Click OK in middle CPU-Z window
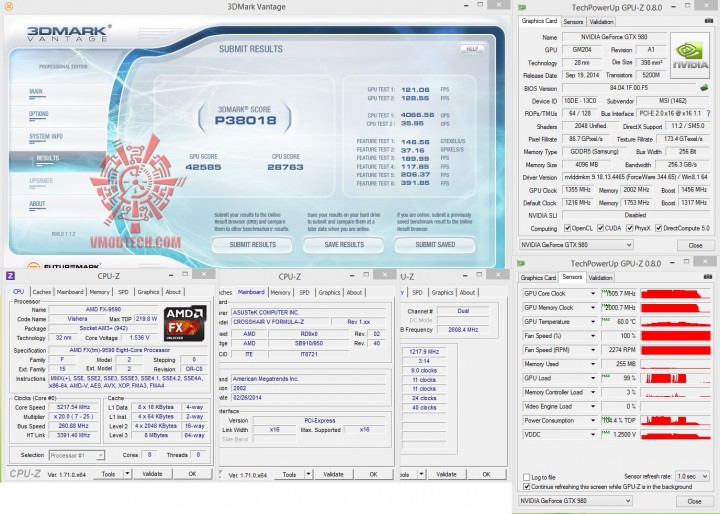 tap(373, 474)
